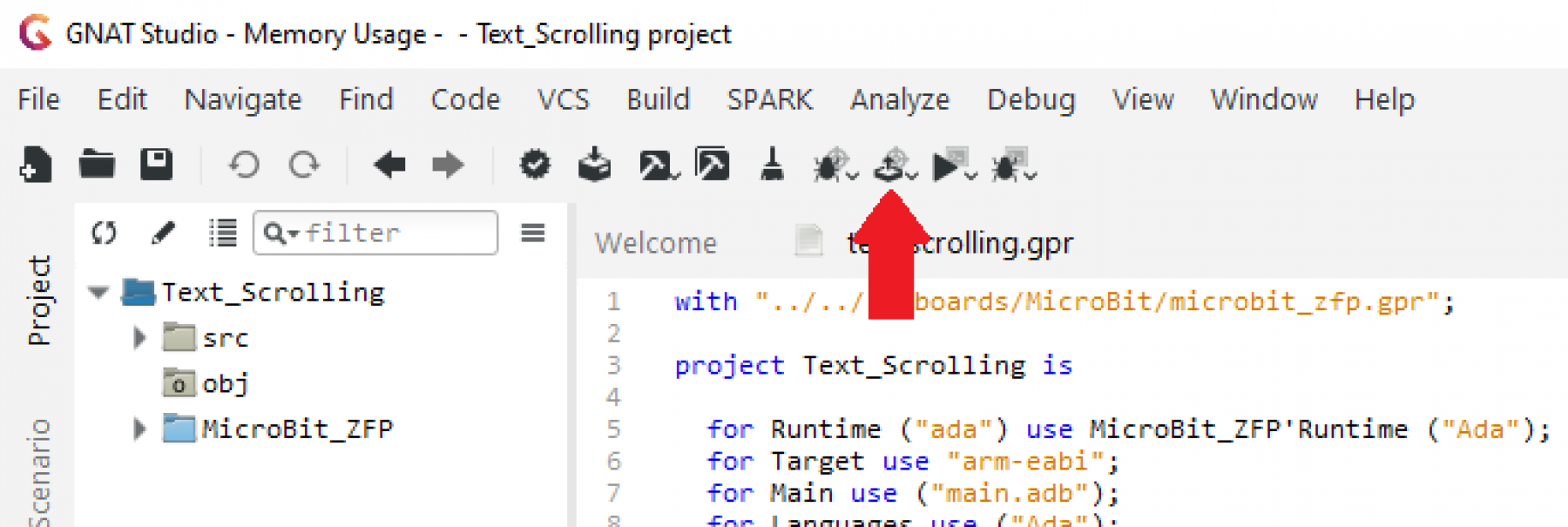Save the current file with floppy icon
Viewport: 1568px width, 527px height.
pyautogui.click(x=157, y=164)
